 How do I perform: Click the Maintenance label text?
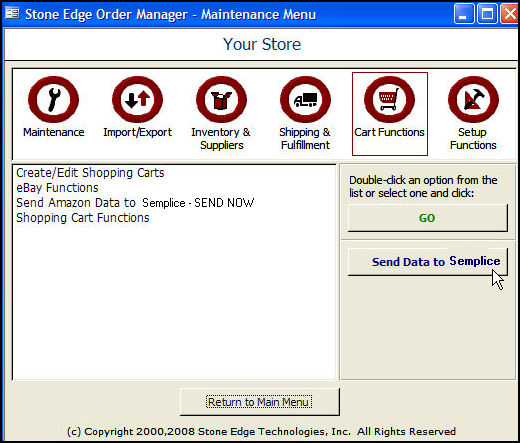(x=54, y=132)
